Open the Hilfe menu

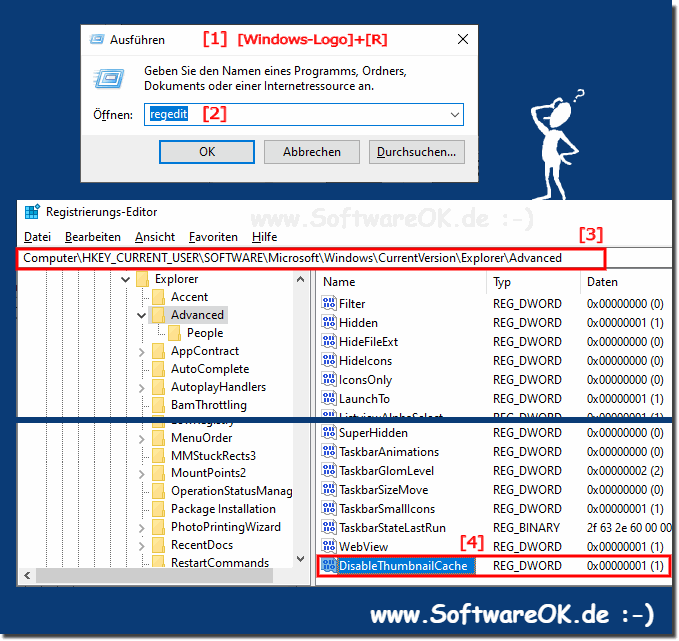point(264,237)
